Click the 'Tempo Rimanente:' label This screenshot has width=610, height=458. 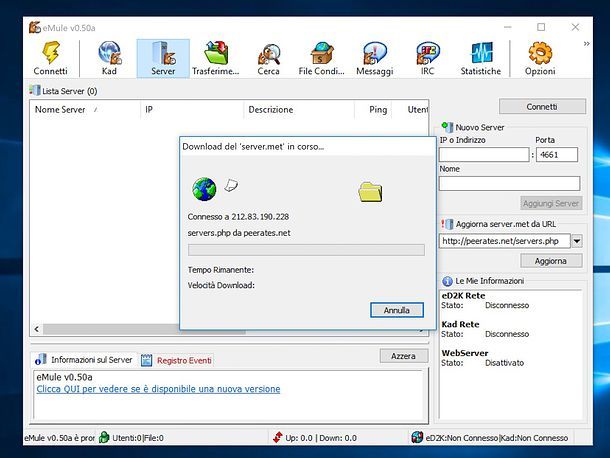221,270
